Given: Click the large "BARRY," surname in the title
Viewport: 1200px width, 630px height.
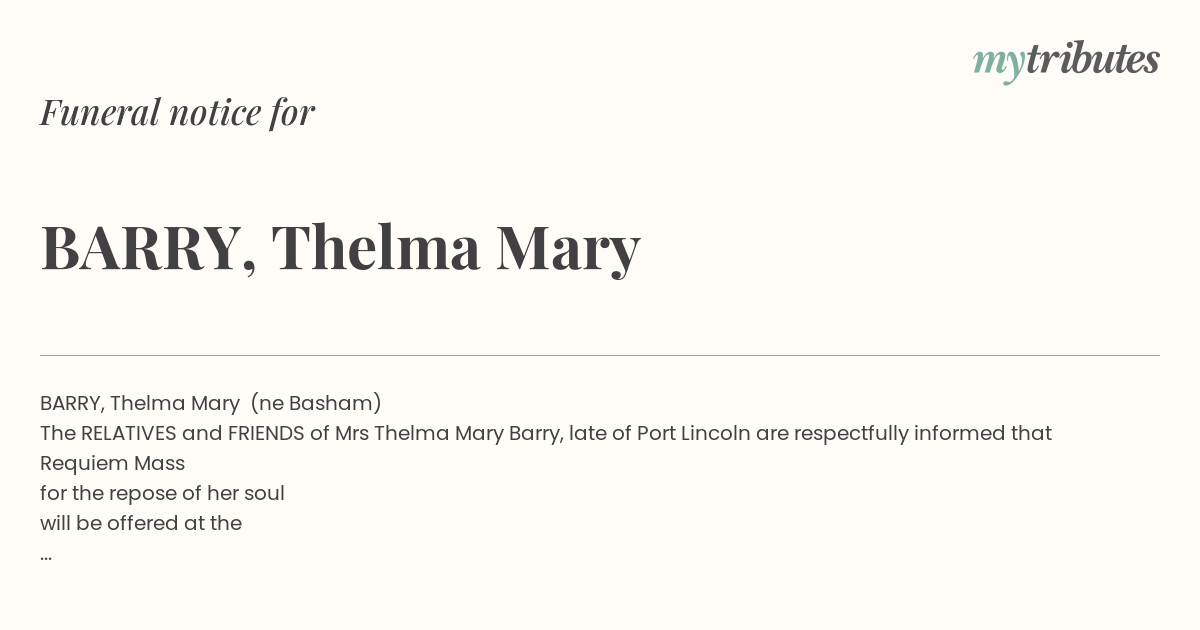Looking at the screenshot, I should tap(147, 248).
